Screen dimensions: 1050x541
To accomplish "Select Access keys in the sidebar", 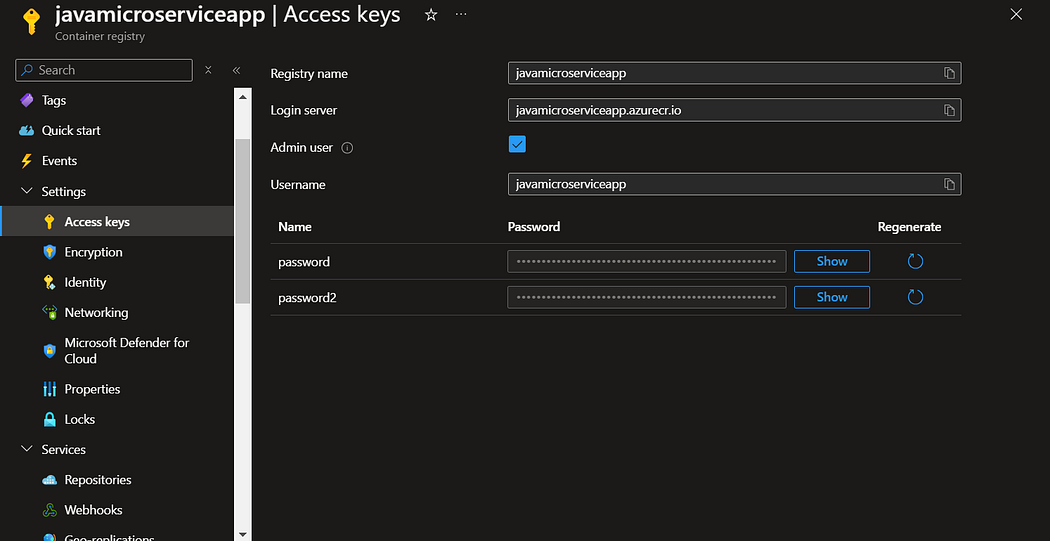I will (x=117, y=222).
